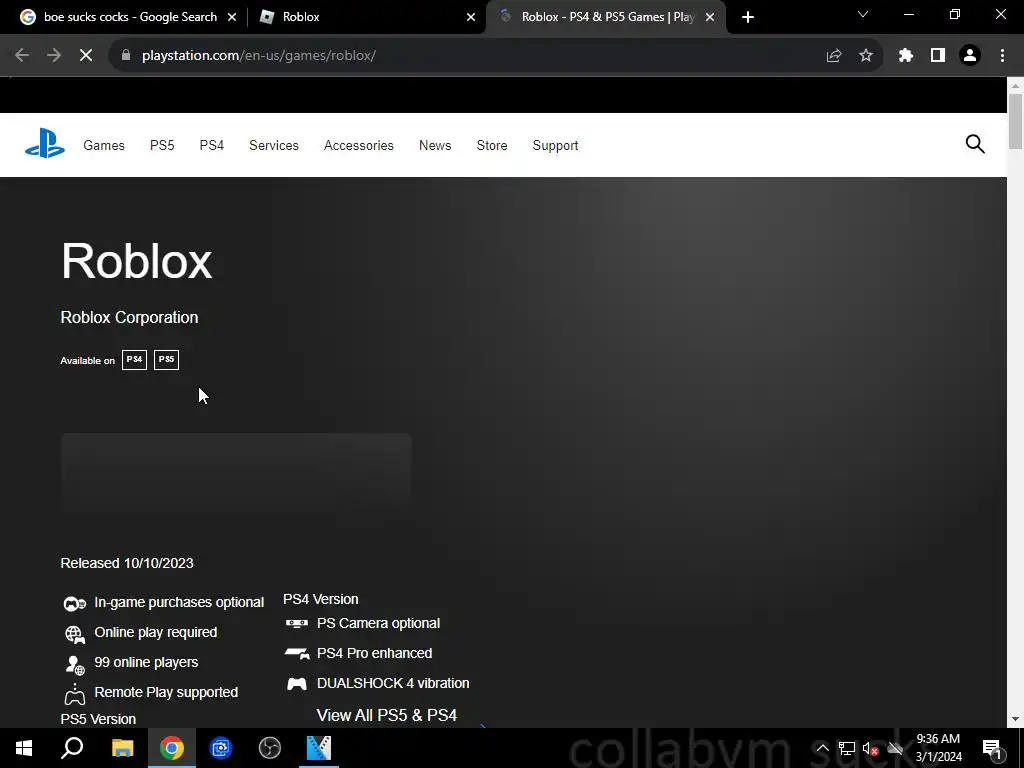The height and width of the screenshot is (768, 1024).
Task: Click View All PS5 & PS4 link
Action: click(387, 715)
